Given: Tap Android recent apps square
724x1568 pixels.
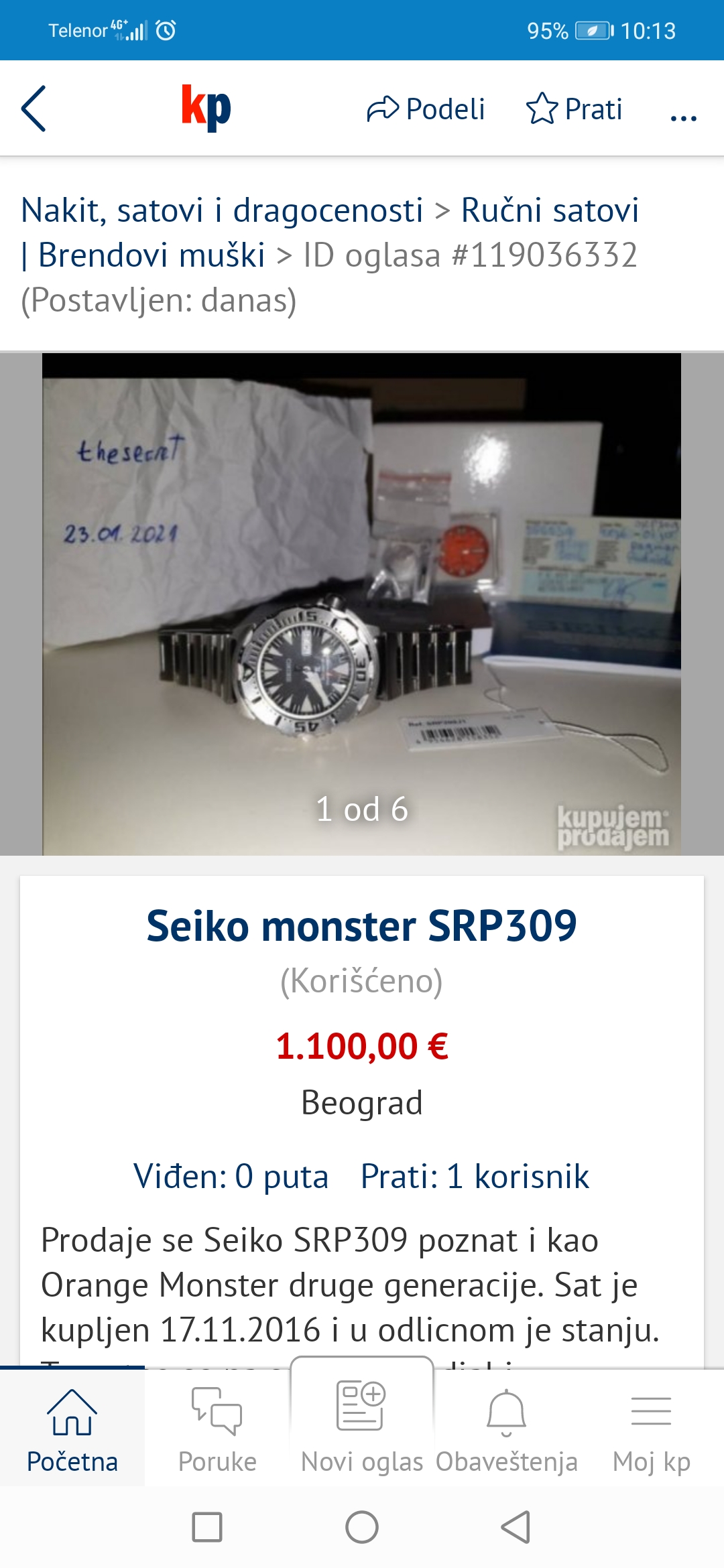Looking at the screenshot, I should click(207, 1527).
